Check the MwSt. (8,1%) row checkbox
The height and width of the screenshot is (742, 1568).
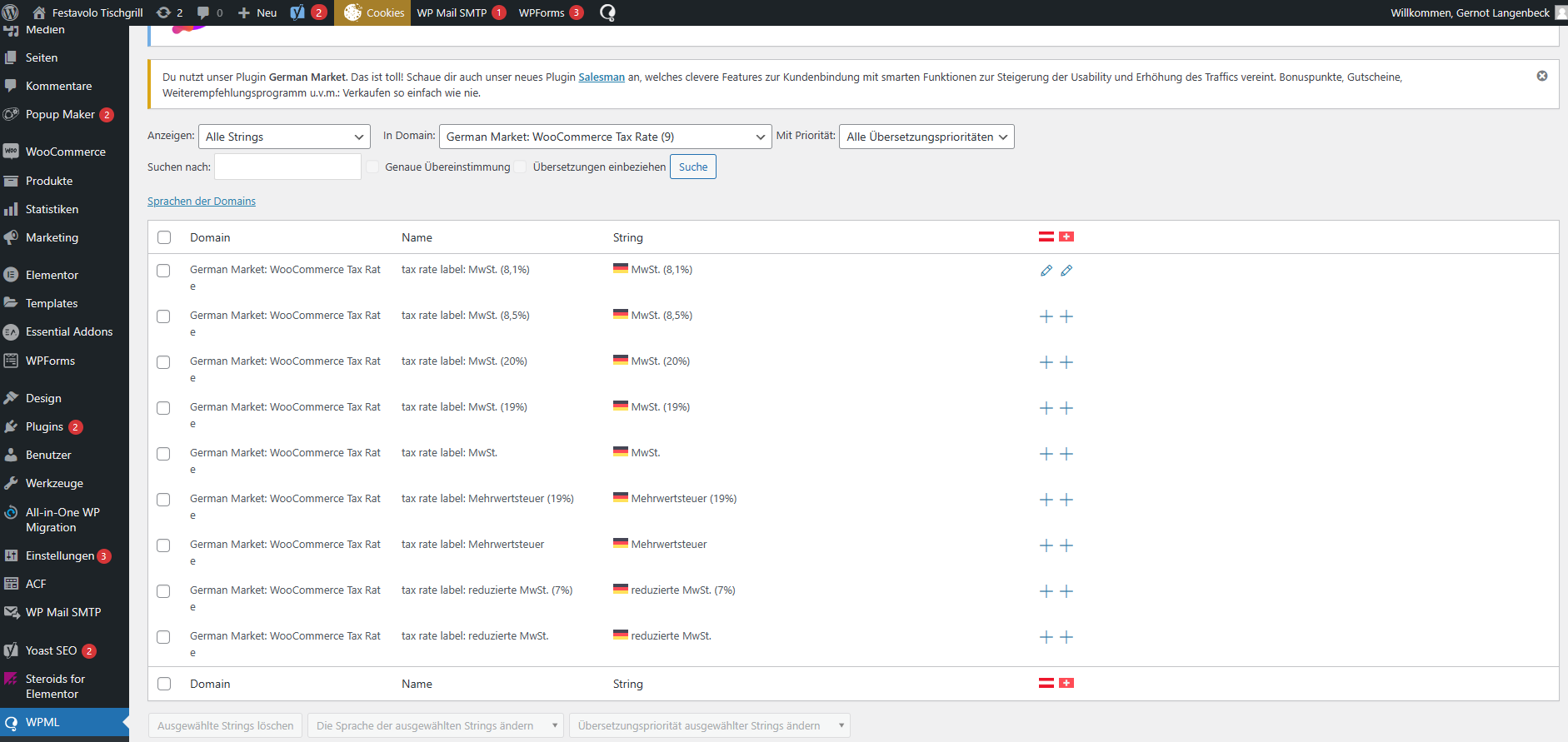tap(163, 271)
